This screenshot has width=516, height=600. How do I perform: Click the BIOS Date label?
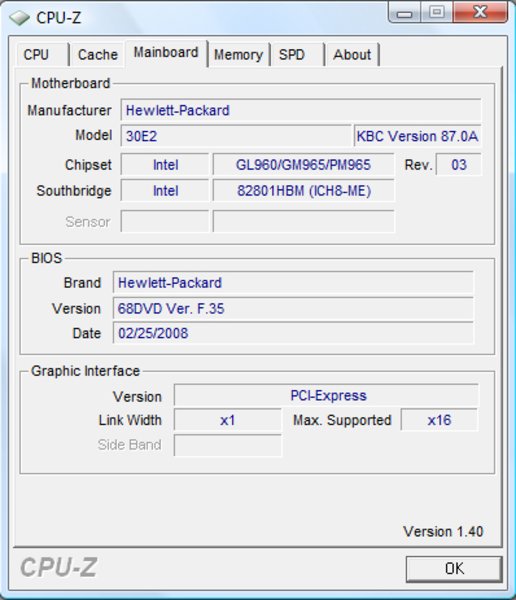[x=87, y=333]
